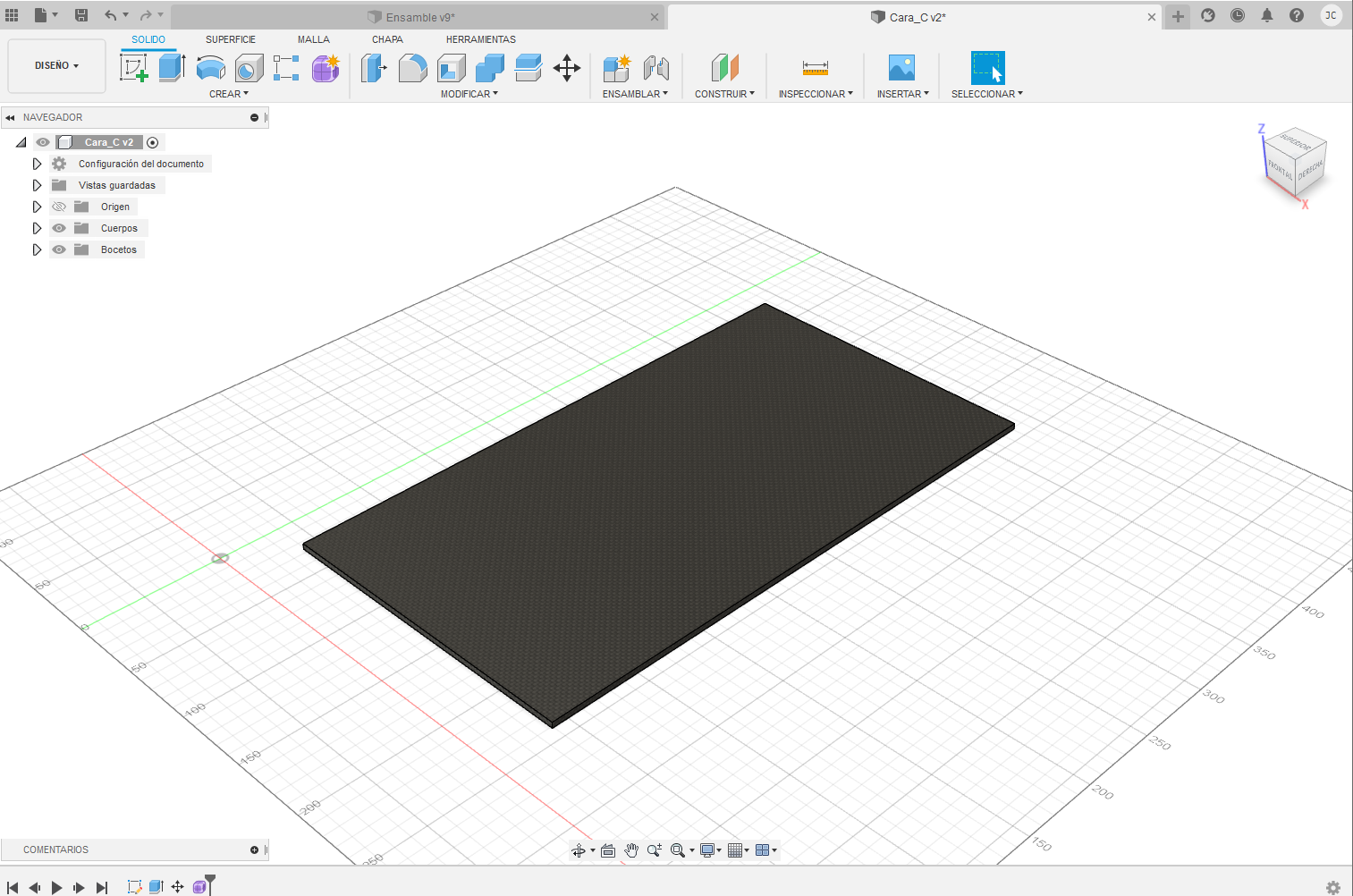
Task: Click the Redo arrow
Action: (x=146, y=15)
